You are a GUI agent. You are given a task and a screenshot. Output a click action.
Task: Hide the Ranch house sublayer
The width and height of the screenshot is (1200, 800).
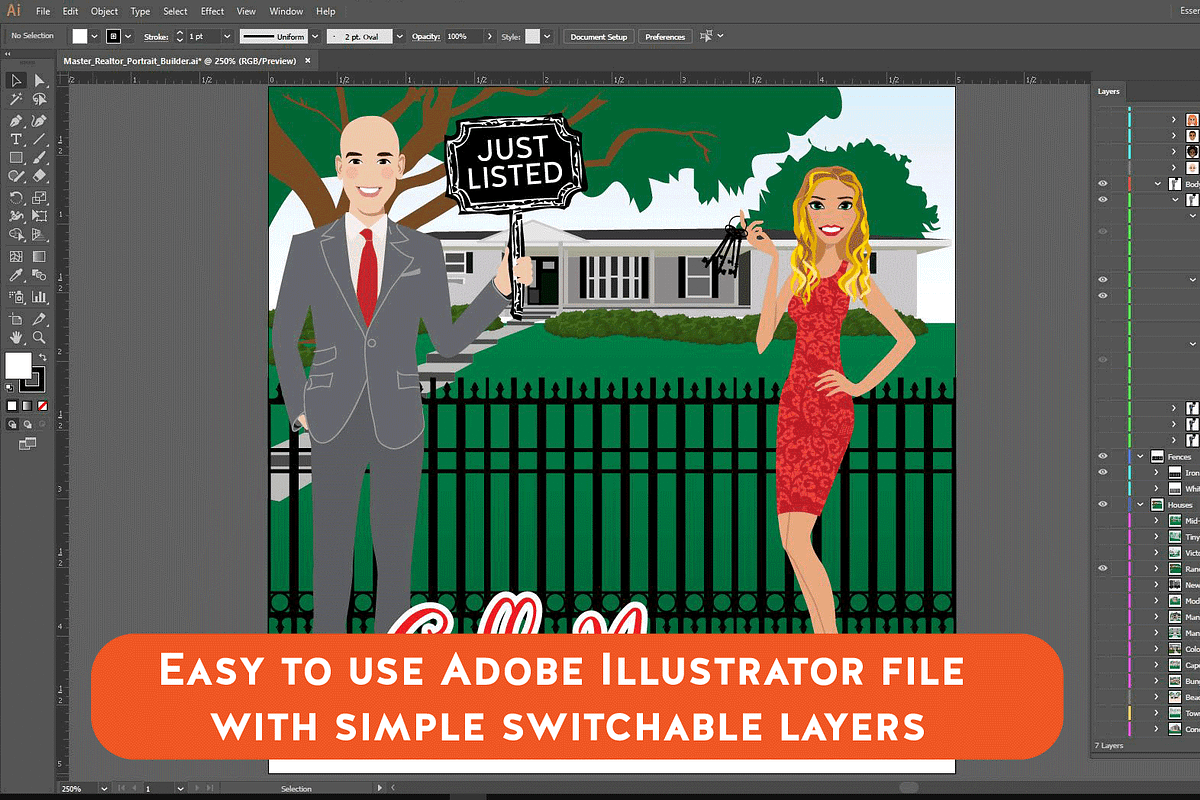click(x=1103, y=568)
